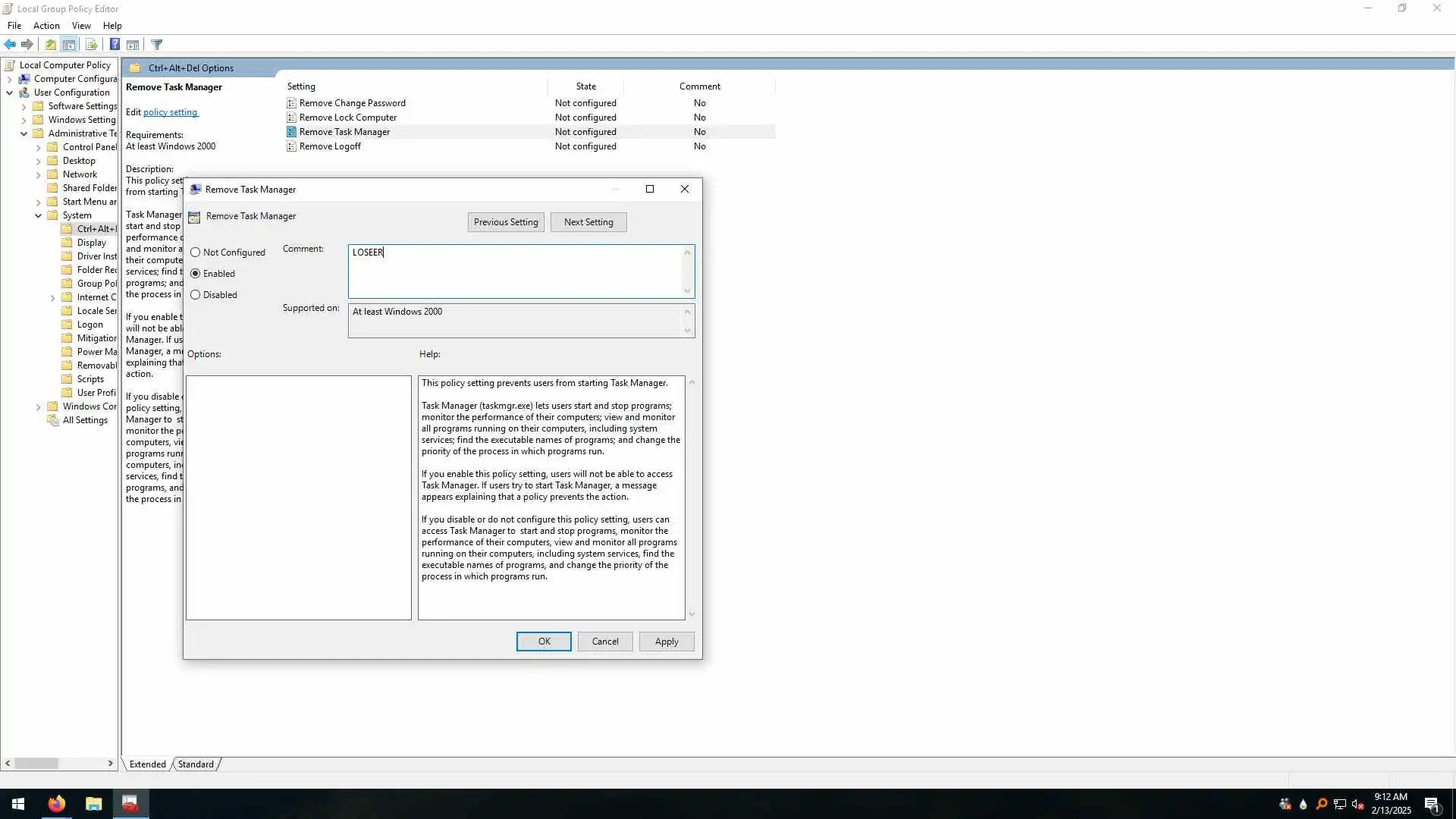Viewport: 1456px width, 819px height.
Task: Click inside the Comment text box
Action: 516,273
